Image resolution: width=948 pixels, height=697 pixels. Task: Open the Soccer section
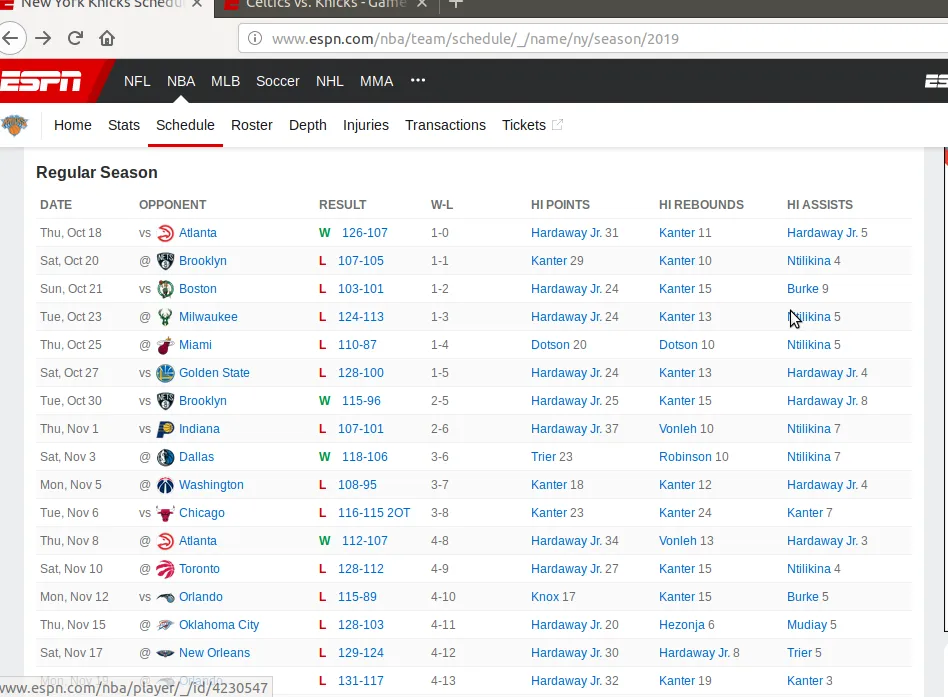coord(278,81)
